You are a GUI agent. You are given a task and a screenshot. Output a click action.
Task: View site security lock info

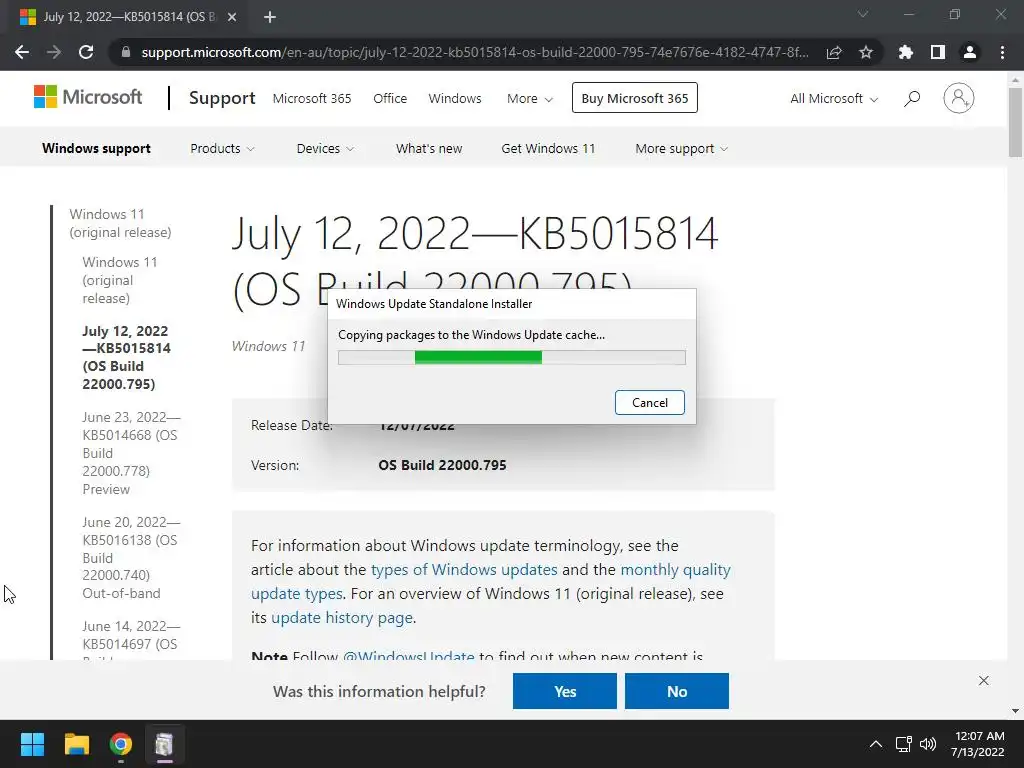click(126, 52)
